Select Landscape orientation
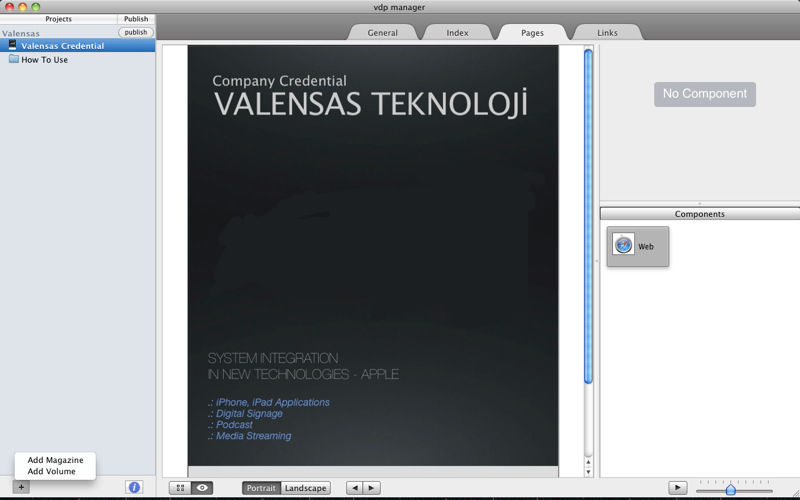 [305, 488]
